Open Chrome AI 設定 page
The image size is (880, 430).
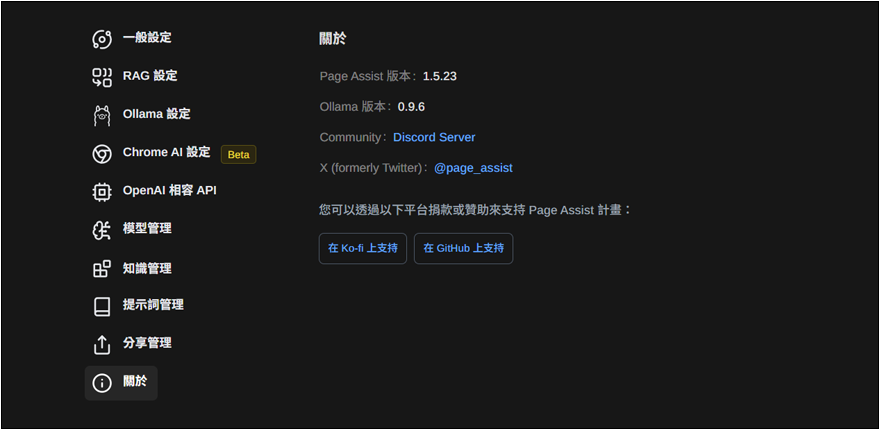pyautogui.click(x=167, y=152)
